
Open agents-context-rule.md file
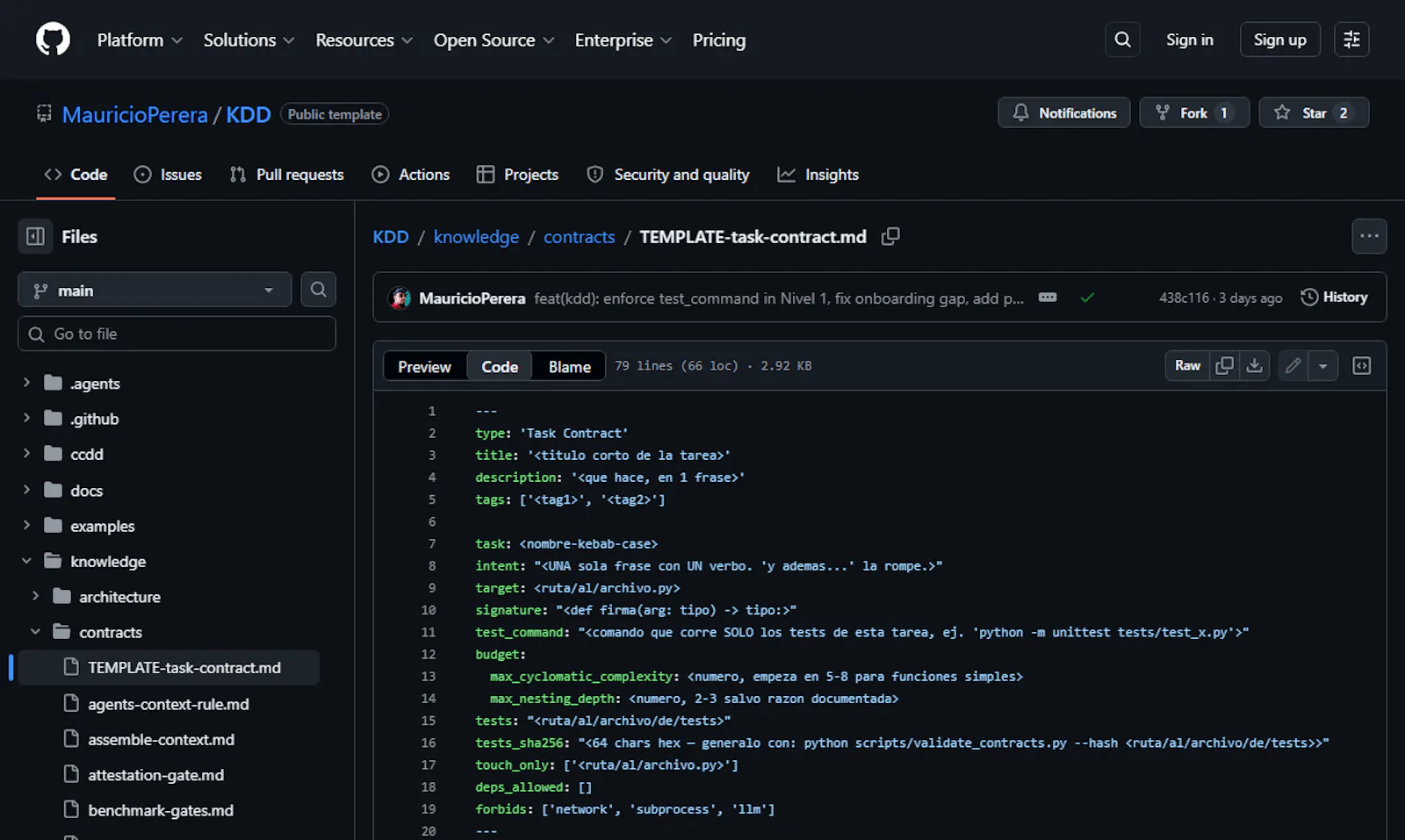pos(169,704)
